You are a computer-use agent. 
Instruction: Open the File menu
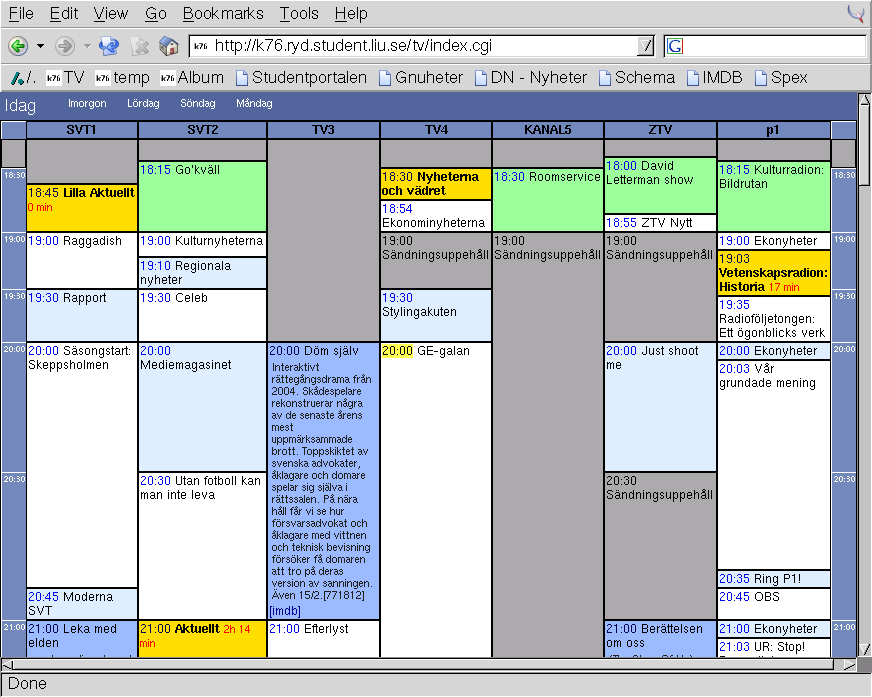click(21, 13)
